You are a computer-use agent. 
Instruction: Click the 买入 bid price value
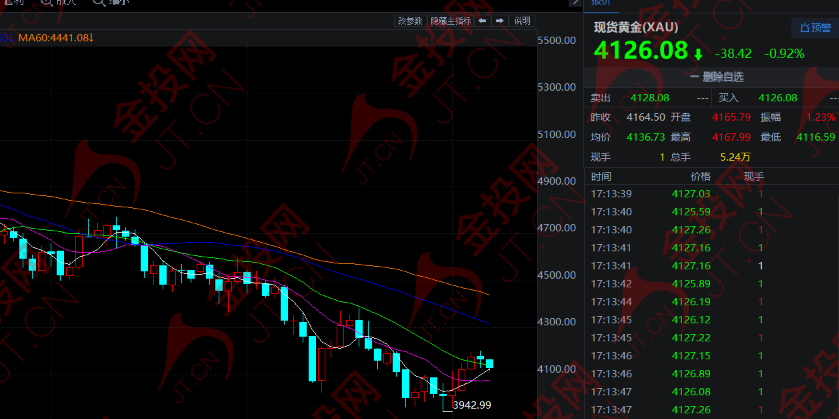click(778, 98)
